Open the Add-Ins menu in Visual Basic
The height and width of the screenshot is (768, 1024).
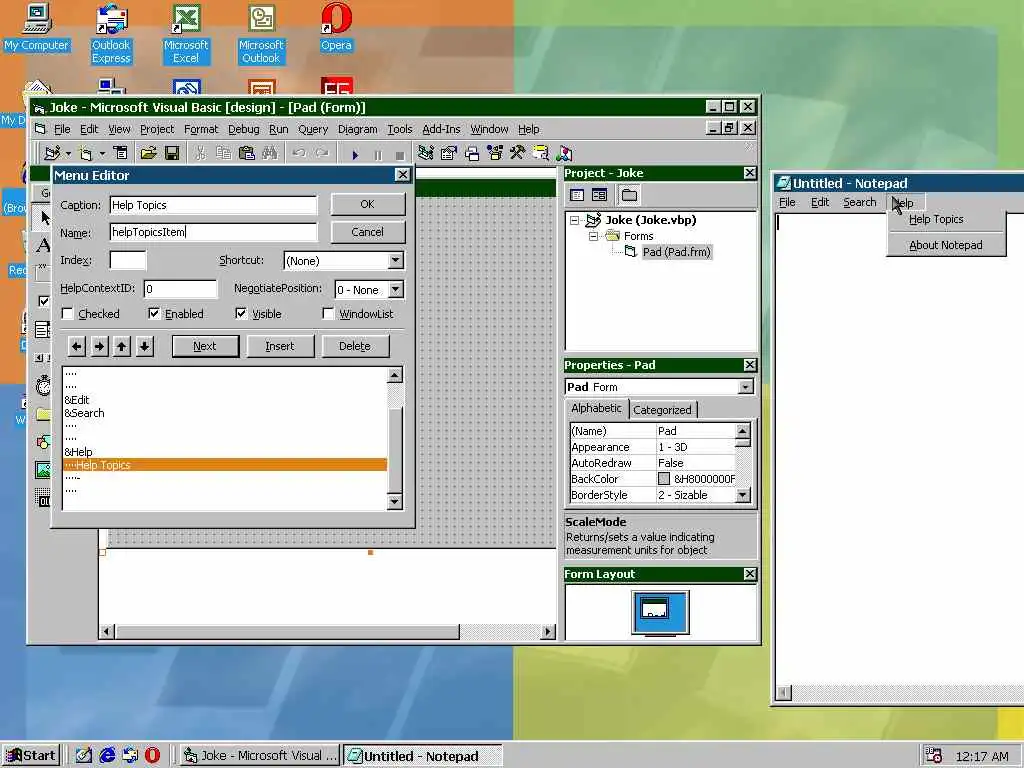(441, 129)
